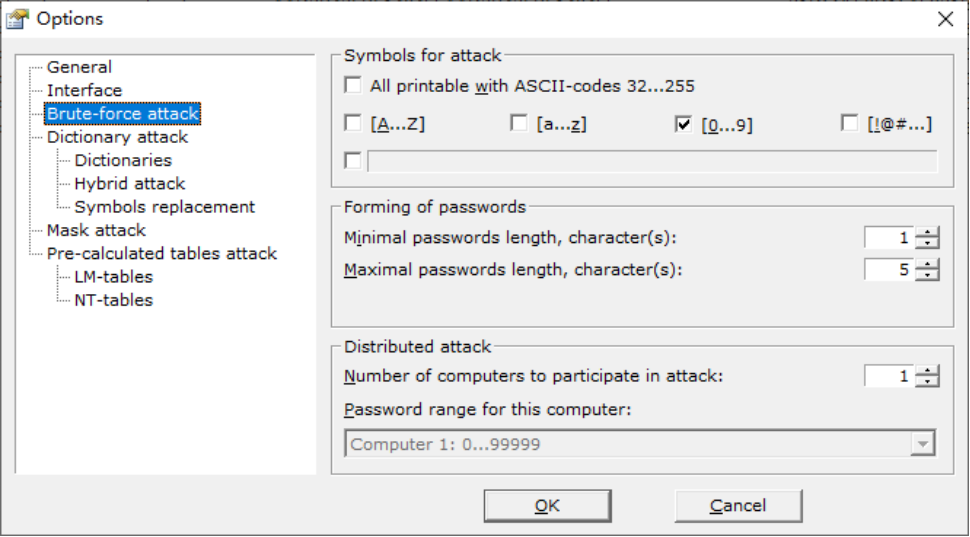Check the [A...Z] uppercase symbols box
This screenshot has width=970, height=537.
tap(352, 124)
